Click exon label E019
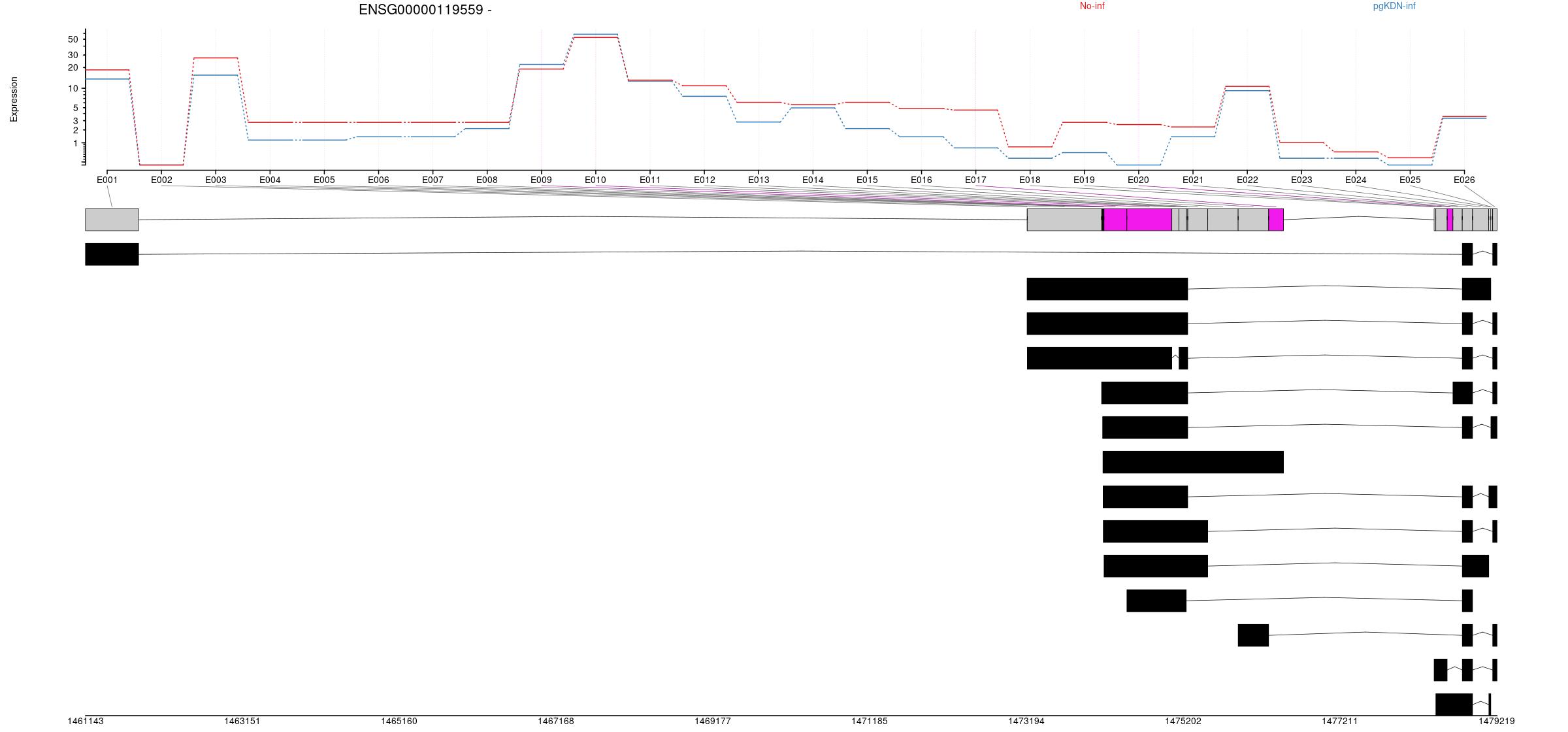This screenshot has height=732, width=1568. pos(1084,180)
